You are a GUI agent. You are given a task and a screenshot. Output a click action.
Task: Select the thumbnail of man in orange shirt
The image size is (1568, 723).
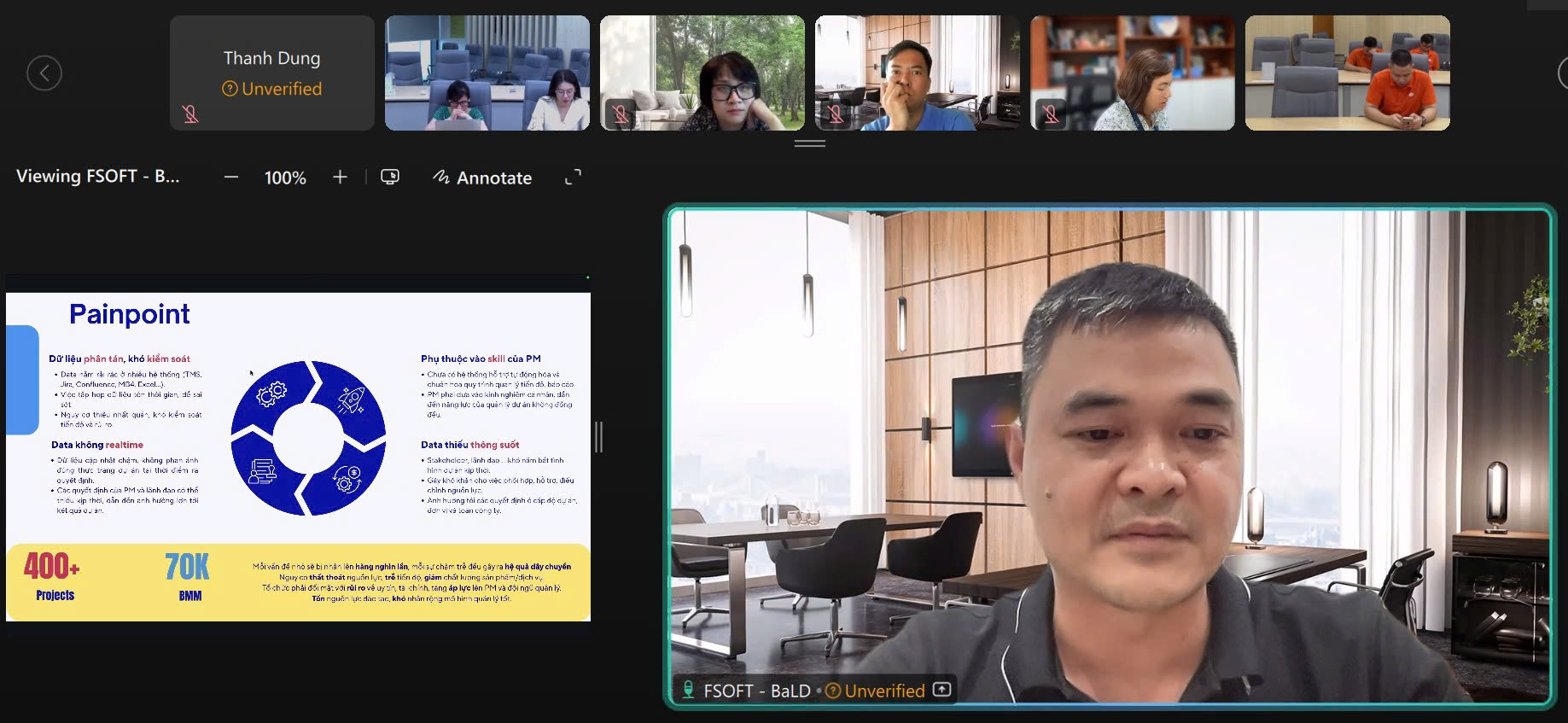tap(1347, 73)
